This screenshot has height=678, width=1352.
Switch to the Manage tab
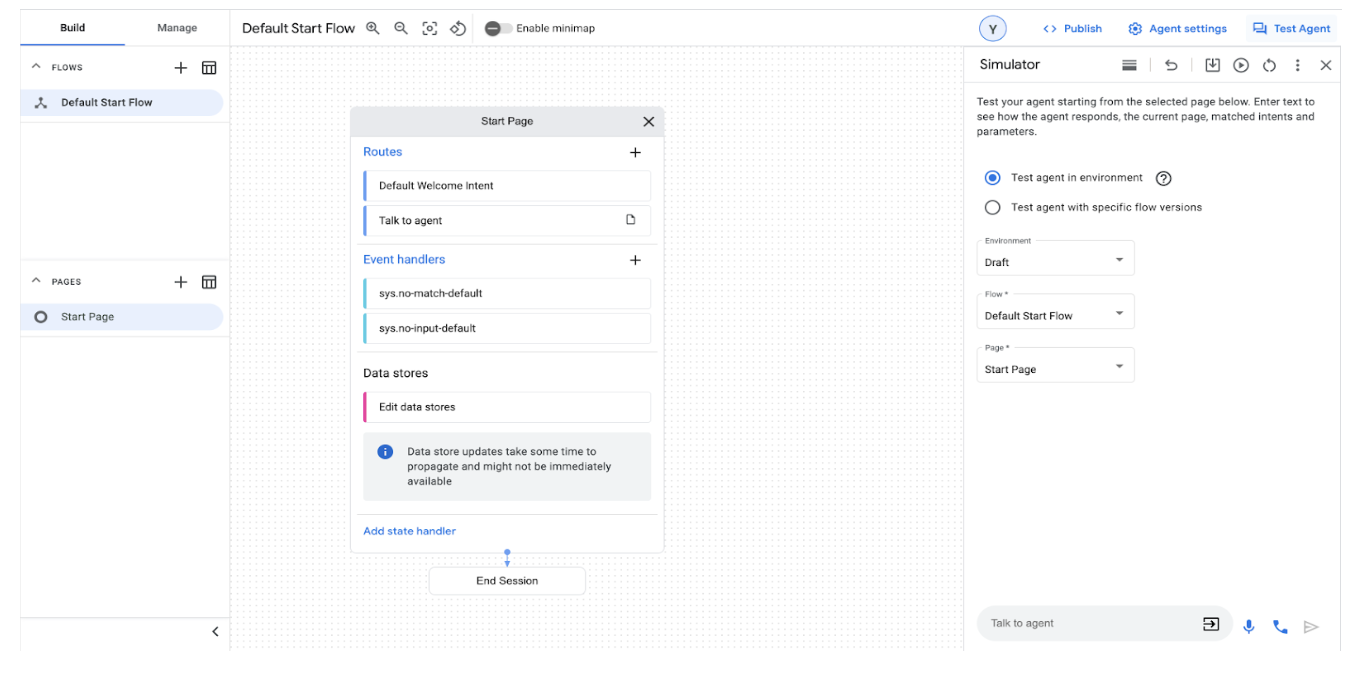(177, 28)
